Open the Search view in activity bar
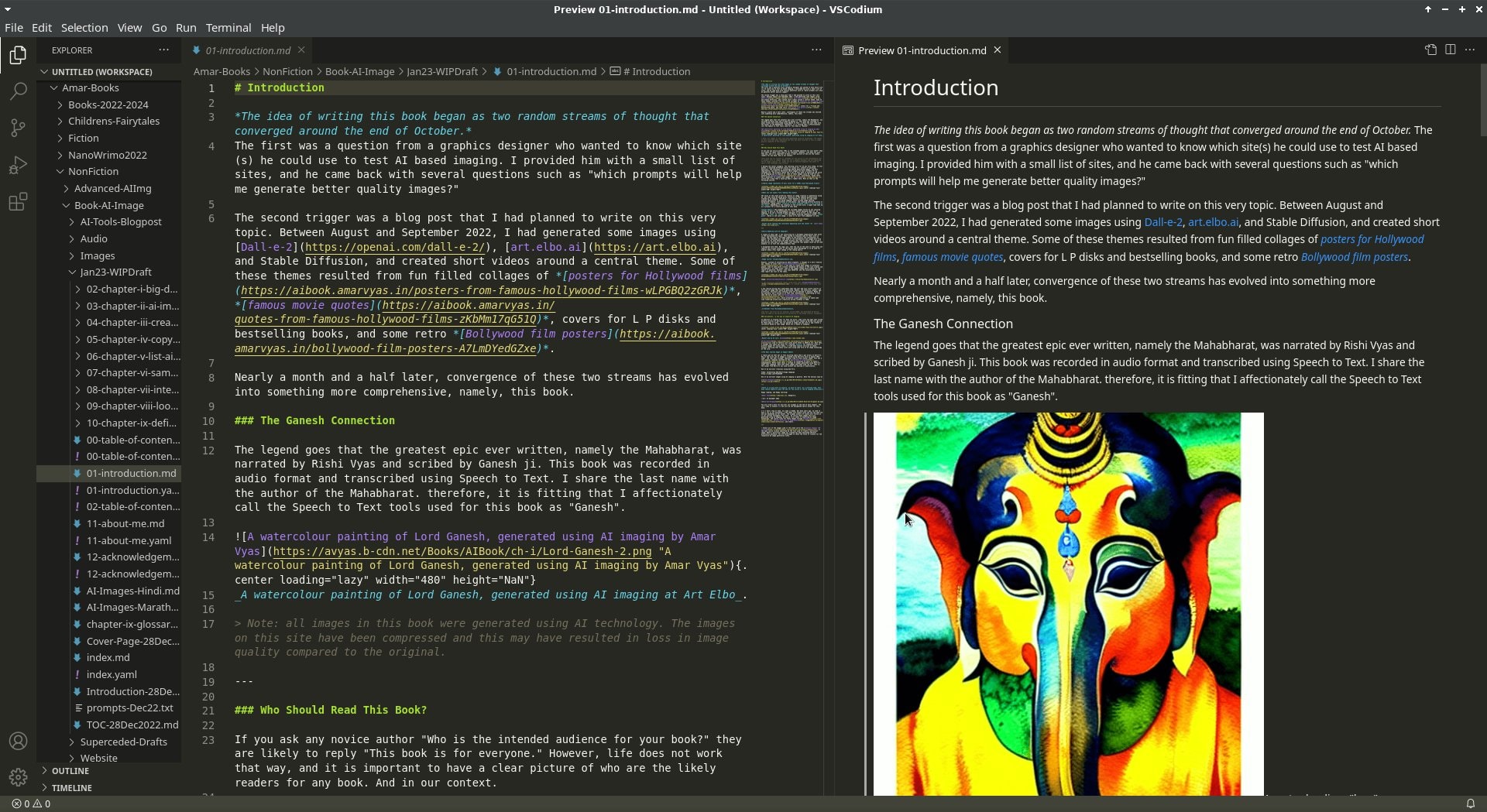The width and height of the screenshot is (1487, 812). pos(18,91)
